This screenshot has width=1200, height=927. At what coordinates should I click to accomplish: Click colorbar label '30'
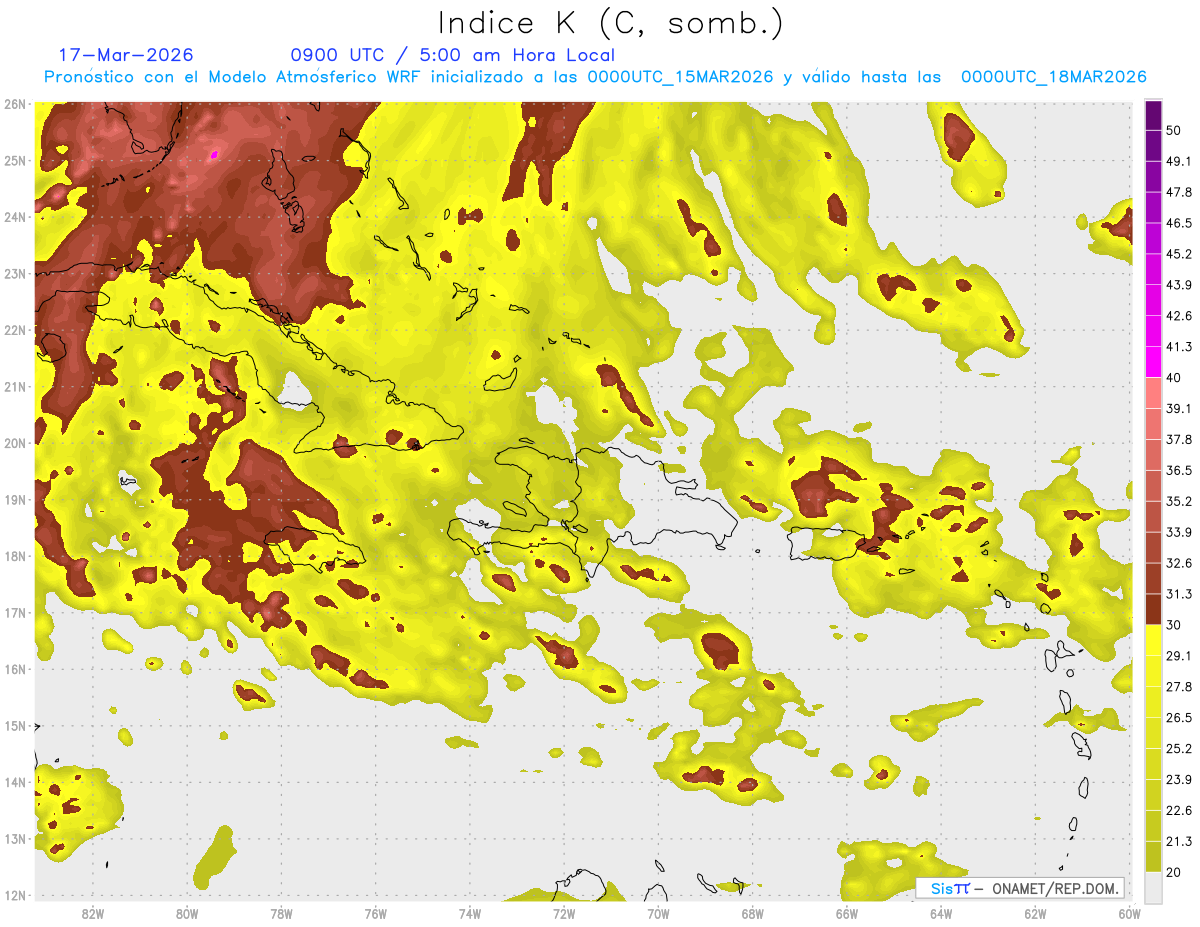pos(1174,625)
